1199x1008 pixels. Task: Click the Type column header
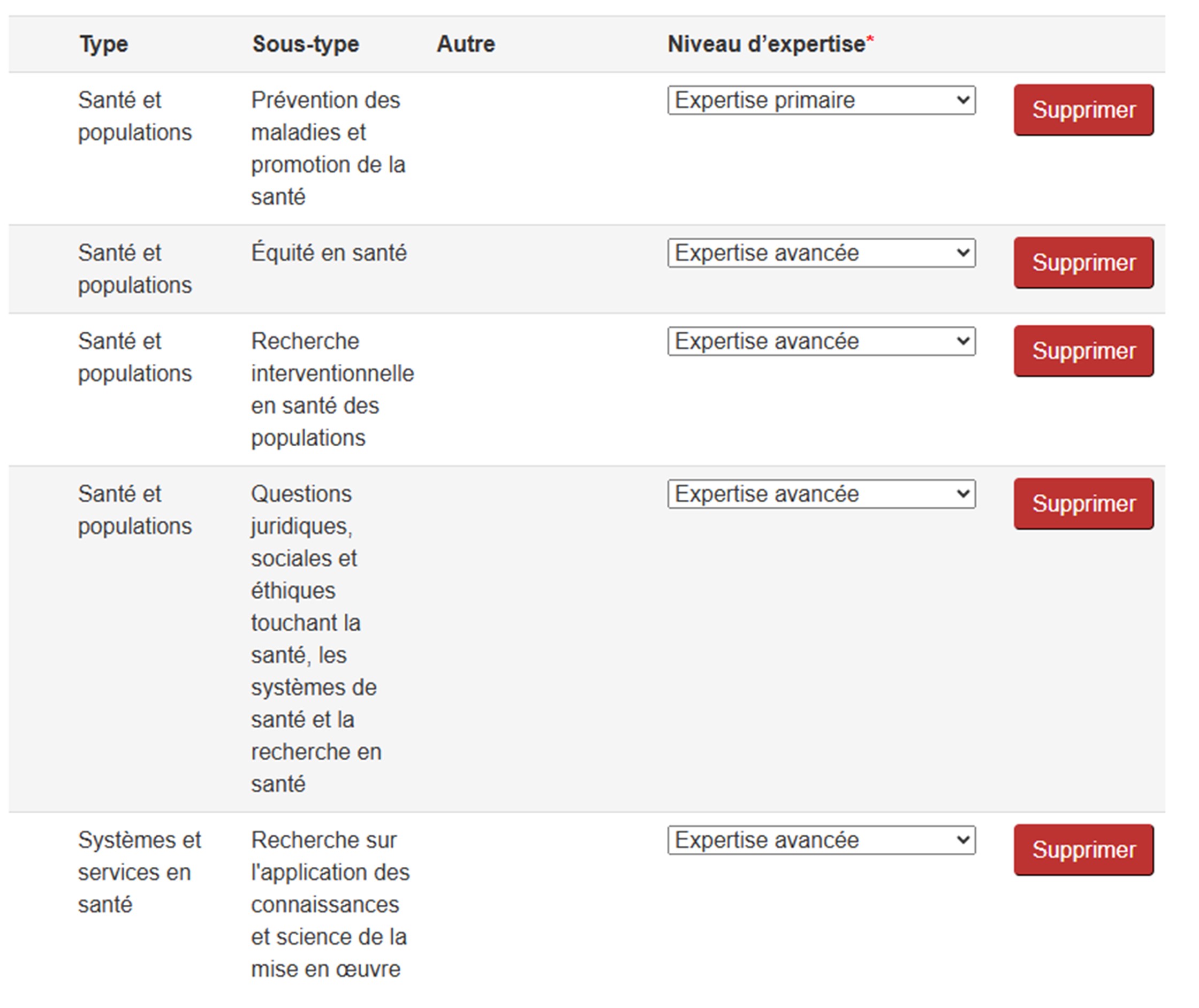[103, 44]
